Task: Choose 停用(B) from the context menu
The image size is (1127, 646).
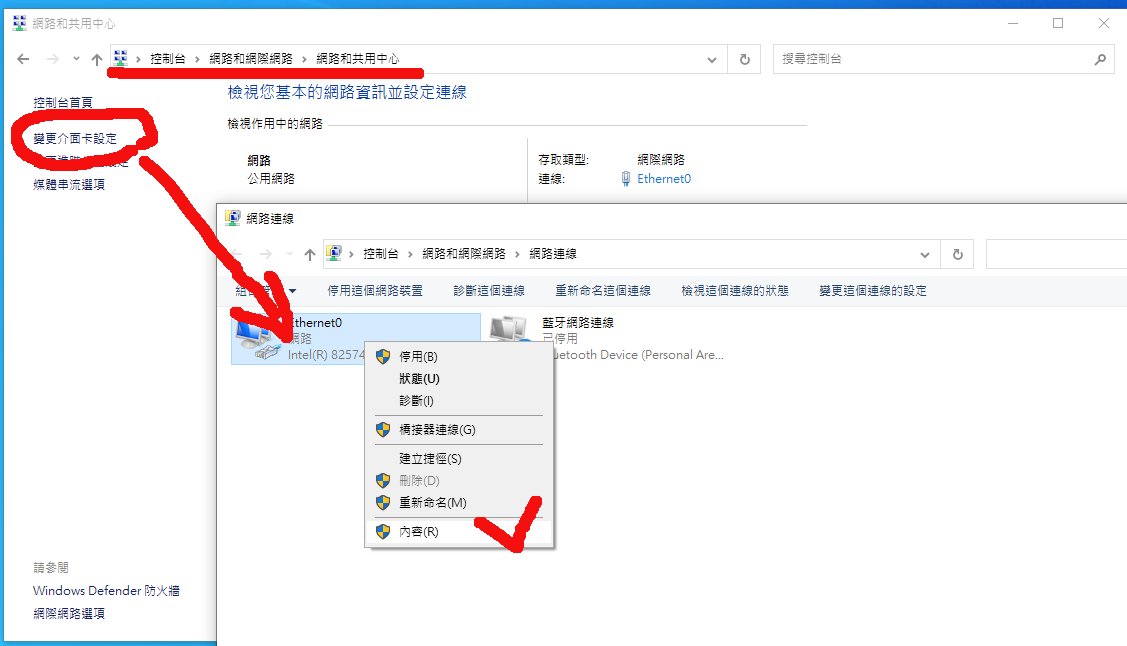Action: 418,356
